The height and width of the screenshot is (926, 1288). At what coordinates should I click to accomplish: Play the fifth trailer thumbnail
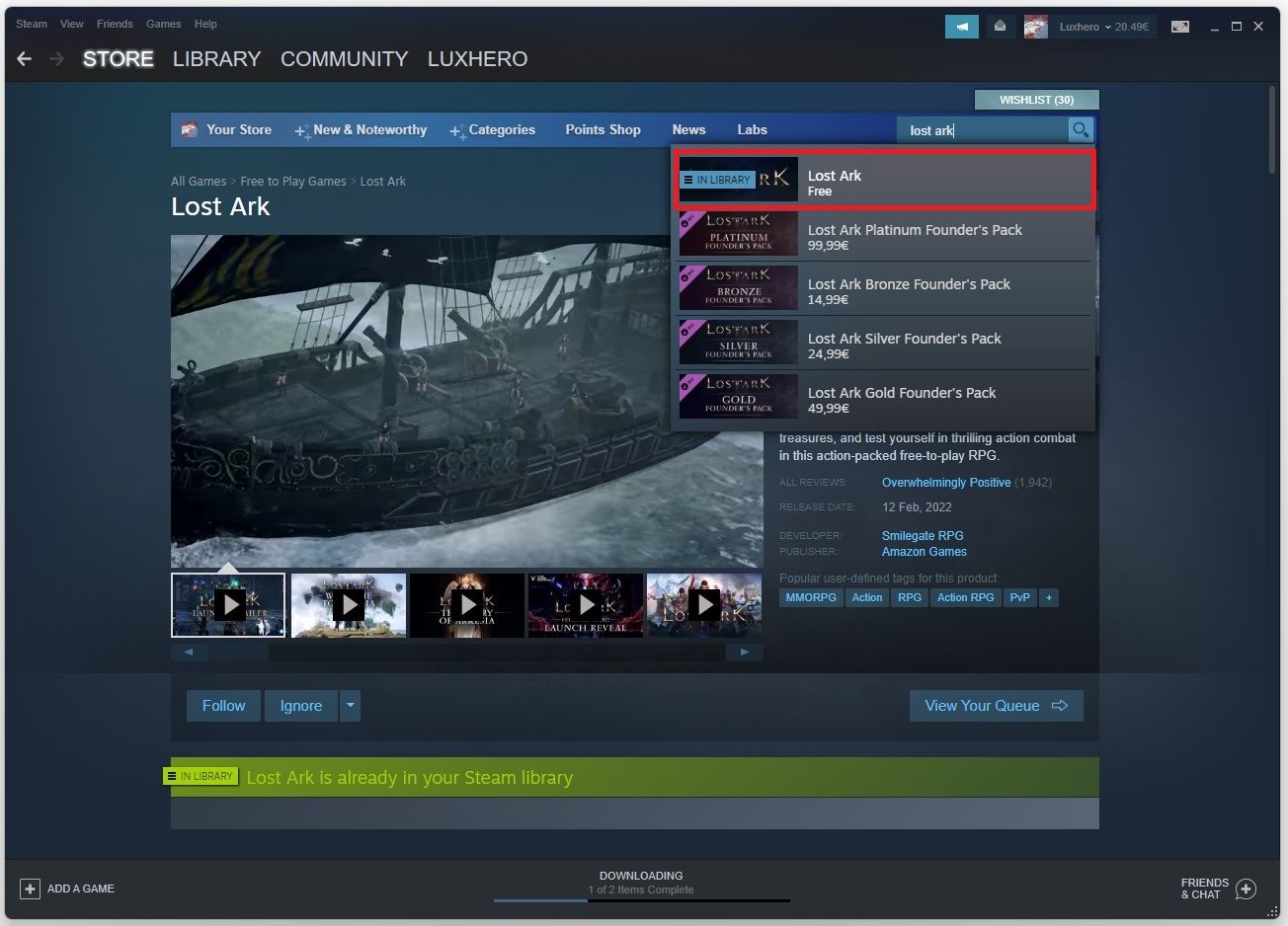pos(704,605)
